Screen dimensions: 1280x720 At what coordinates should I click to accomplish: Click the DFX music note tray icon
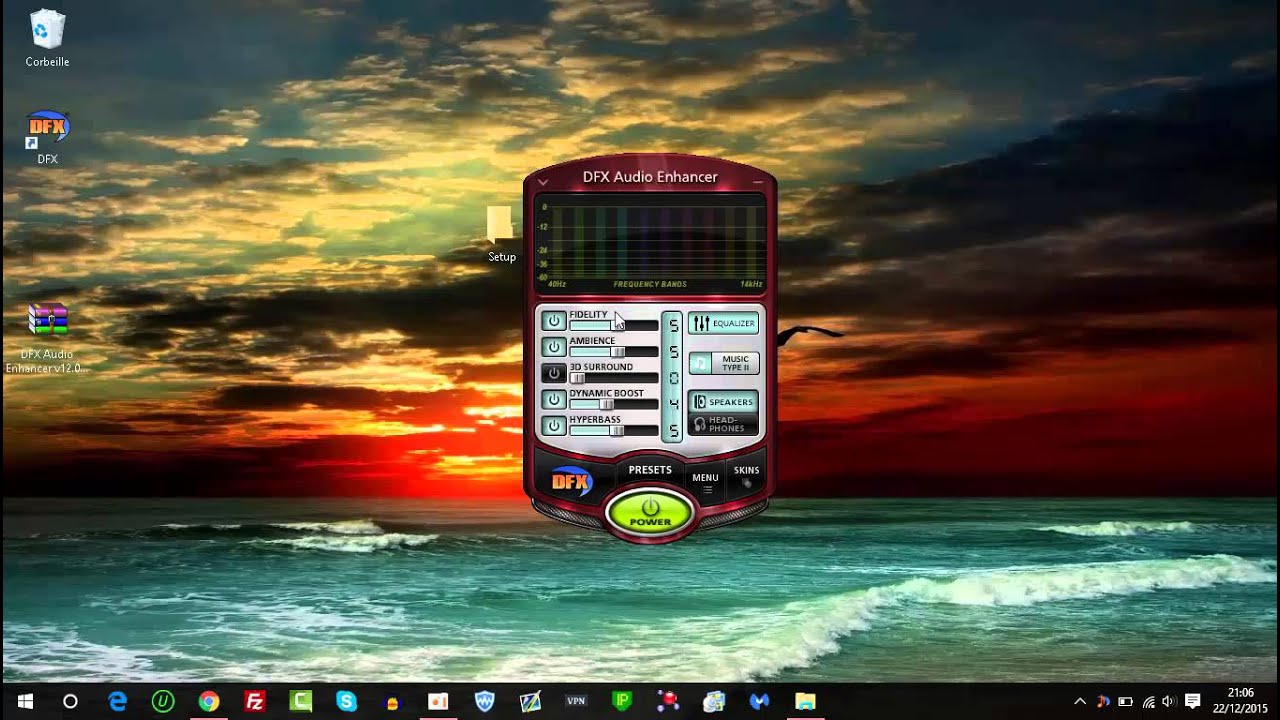(1103, 702)
